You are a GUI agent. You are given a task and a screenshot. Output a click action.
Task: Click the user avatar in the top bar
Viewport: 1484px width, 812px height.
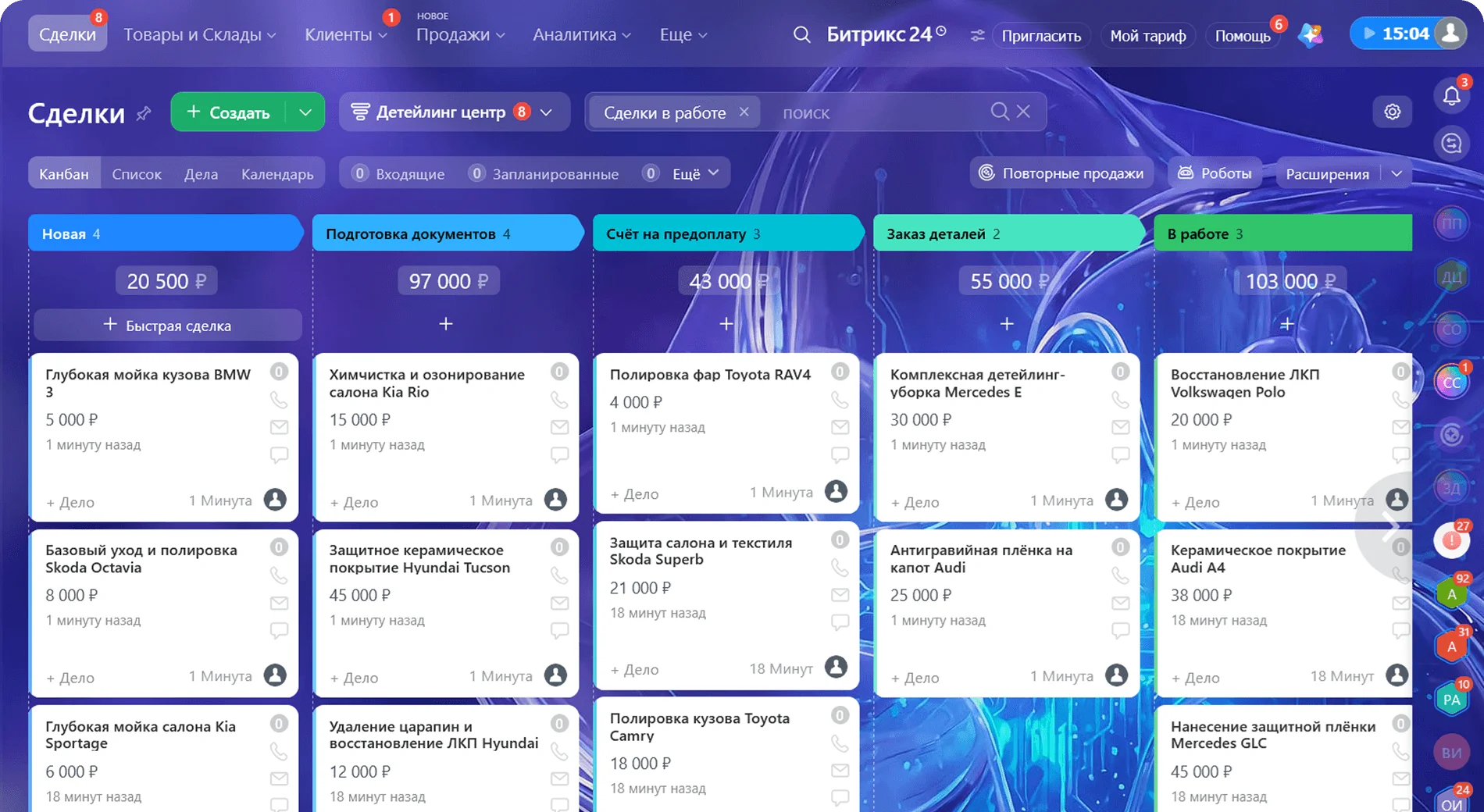[x=1450, y=34]
